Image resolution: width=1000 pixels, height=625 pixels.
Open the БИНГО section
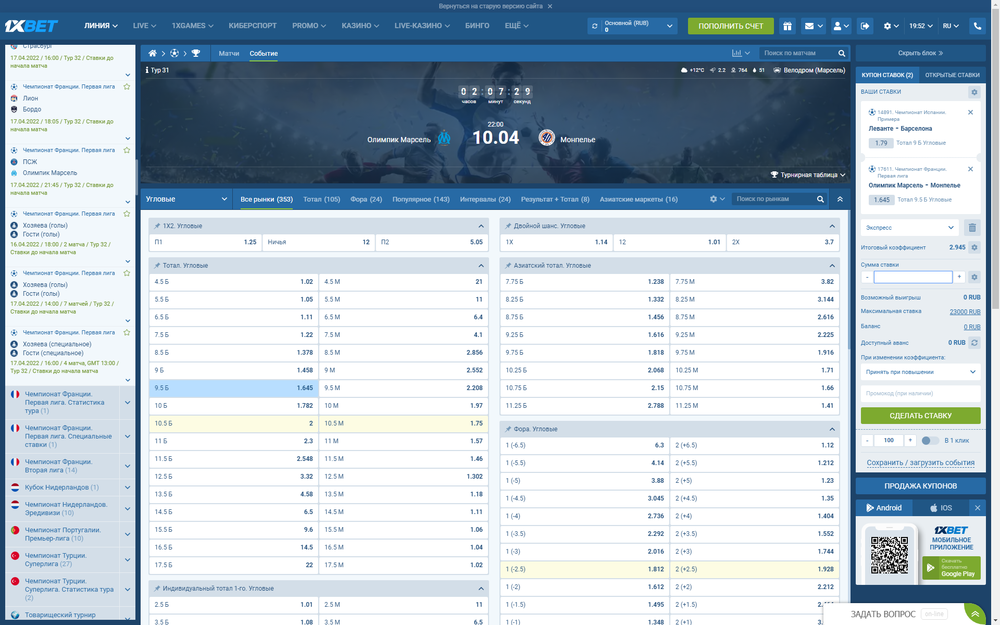477,26
